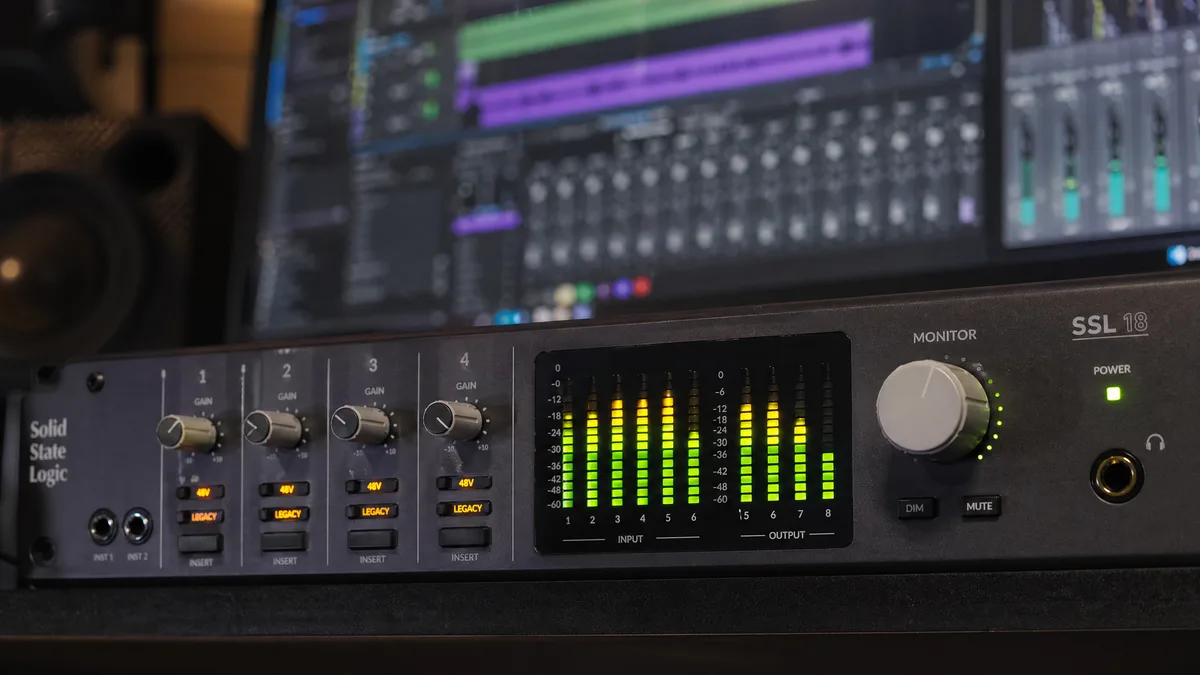
Task: Click the DIM button
Action: tap(915, 508)
